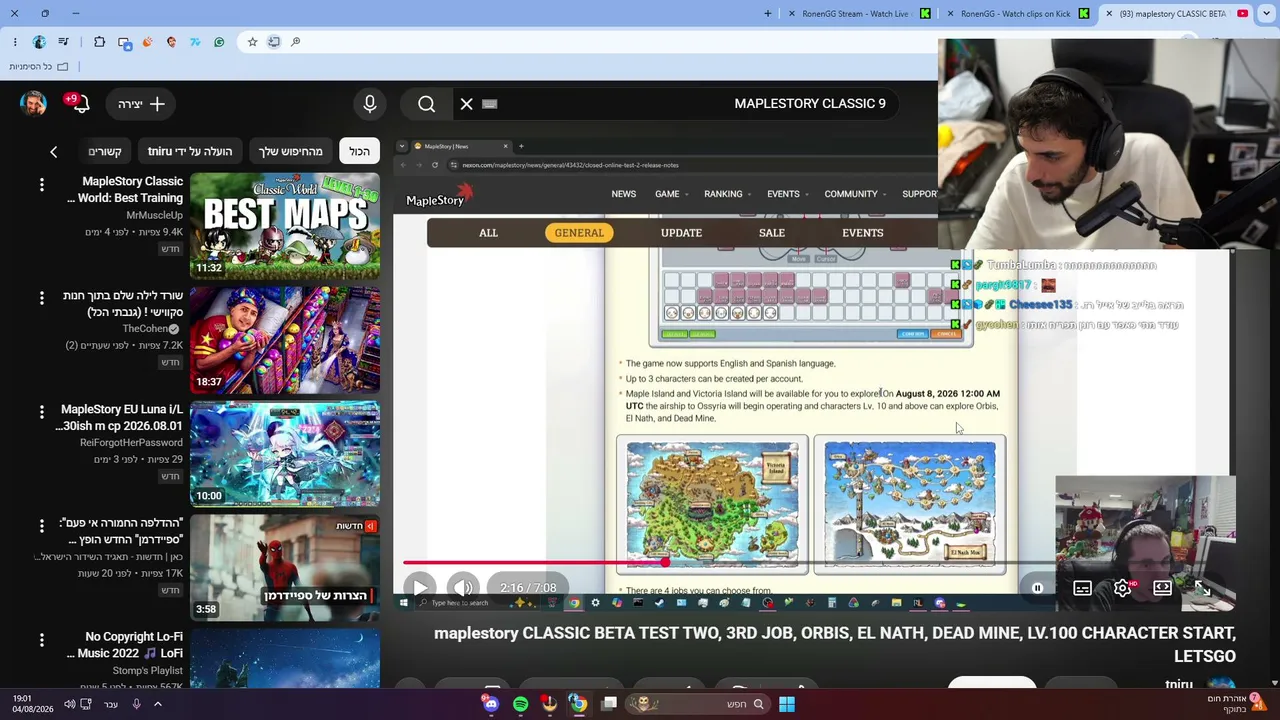Click the El Nath Mountains map image
The width and height of the screenshot is (1280, 720).
pos(910,505)
